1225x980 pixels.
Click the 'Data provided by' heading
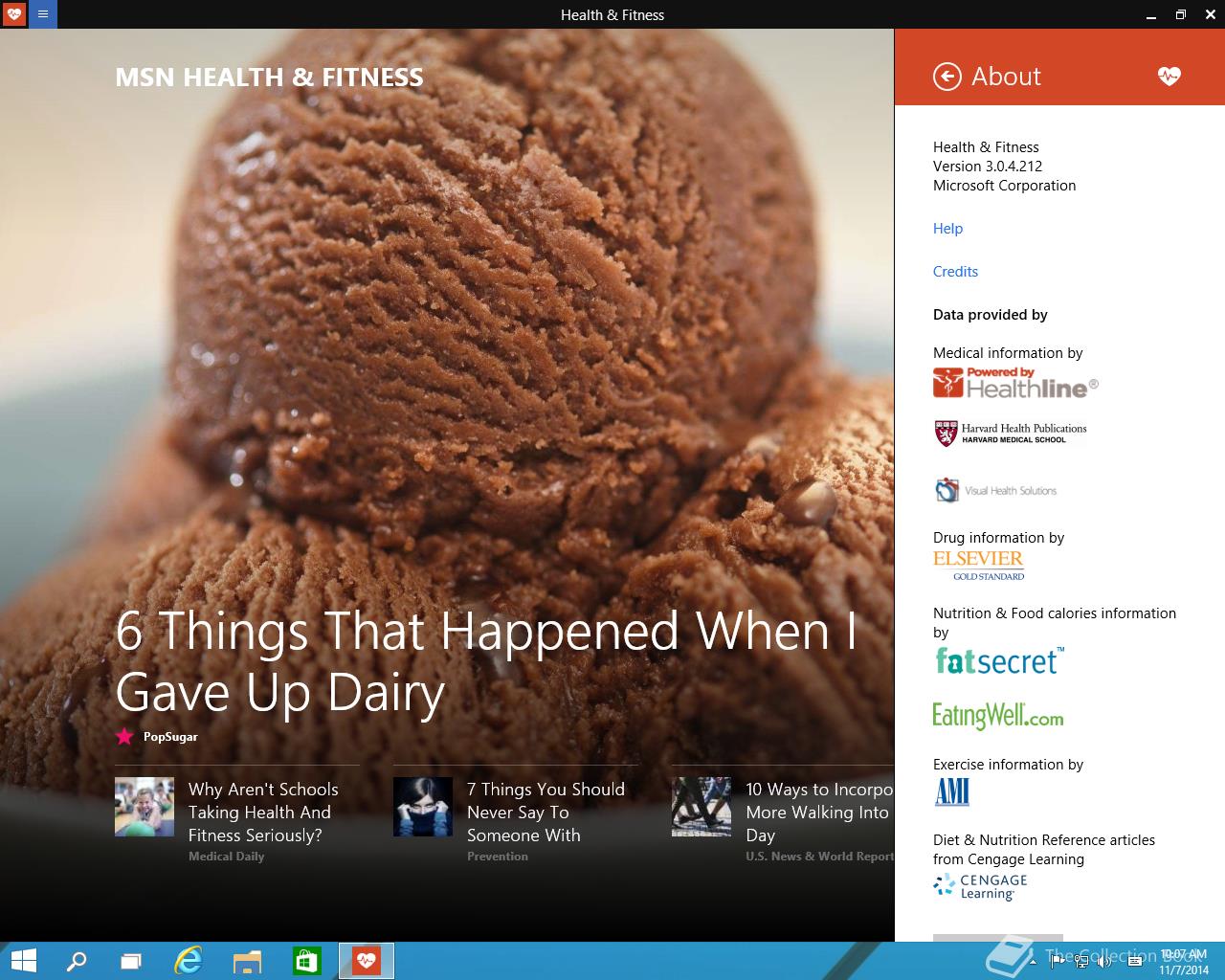pos(991,315)
